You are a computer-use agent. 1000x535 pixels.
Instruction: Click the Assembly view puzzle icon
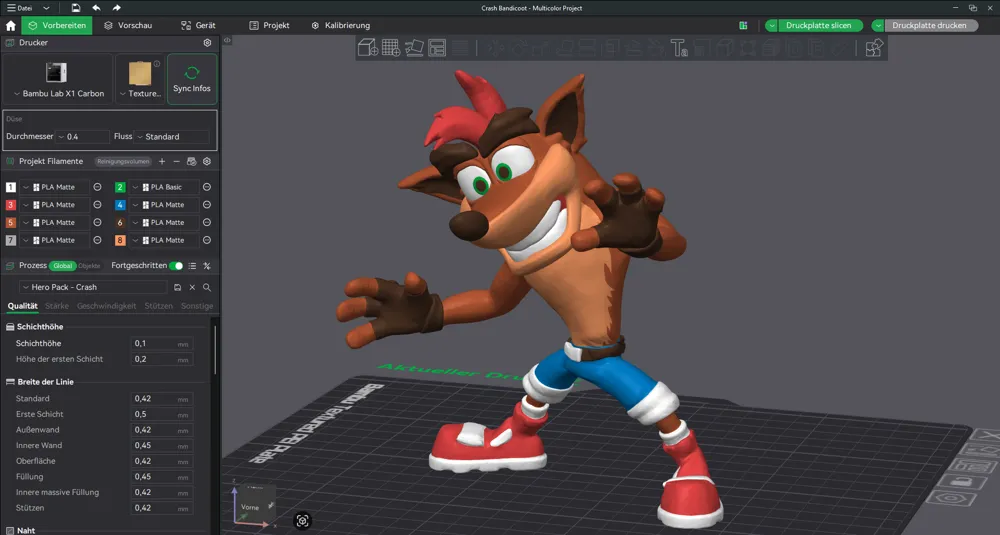874,48
